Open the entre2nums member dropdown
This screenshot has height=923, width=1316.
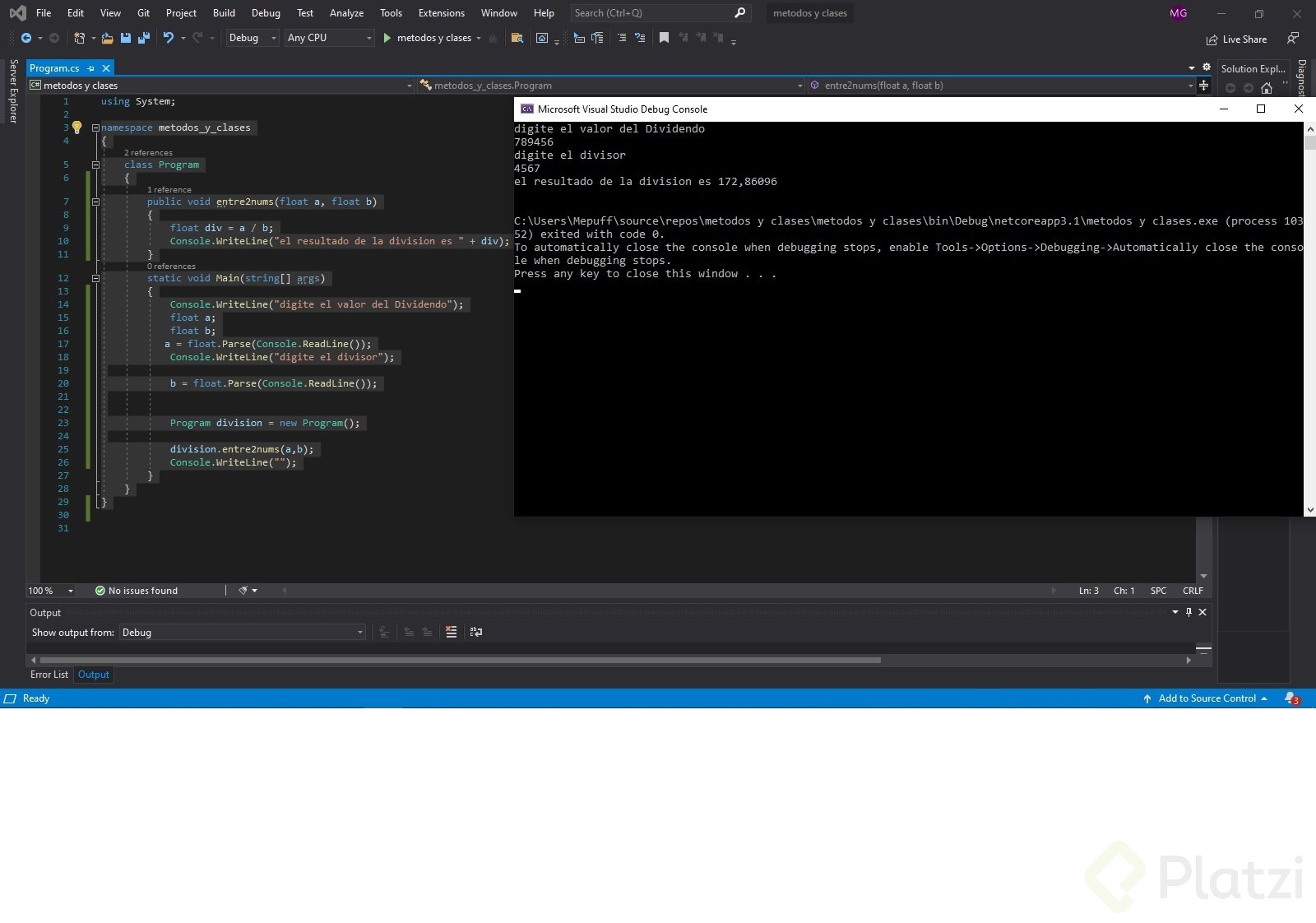click(1001, 86)
